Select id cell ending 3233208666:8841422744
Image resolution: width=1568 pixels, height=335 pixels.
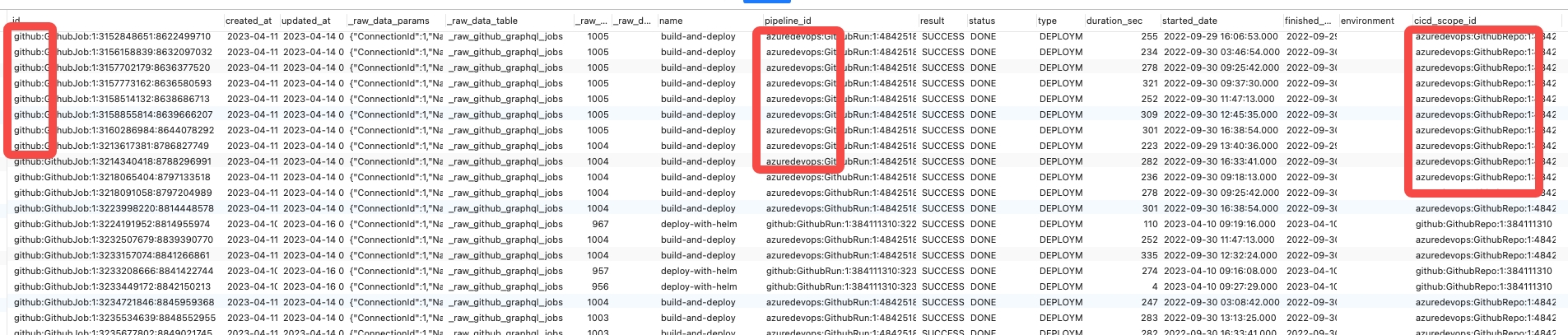point(114,271)
